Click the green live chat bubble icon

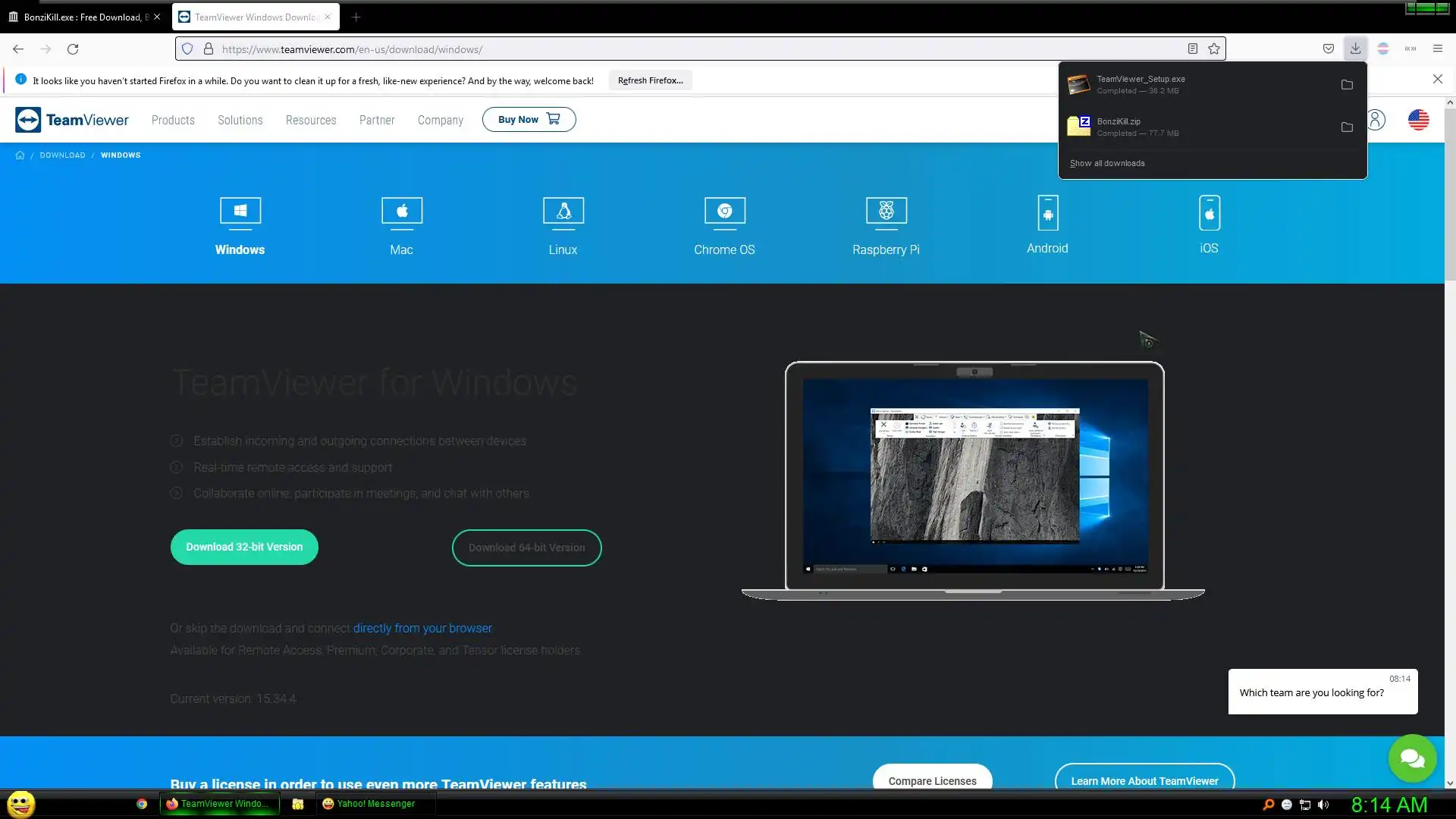pos(1412,758)
